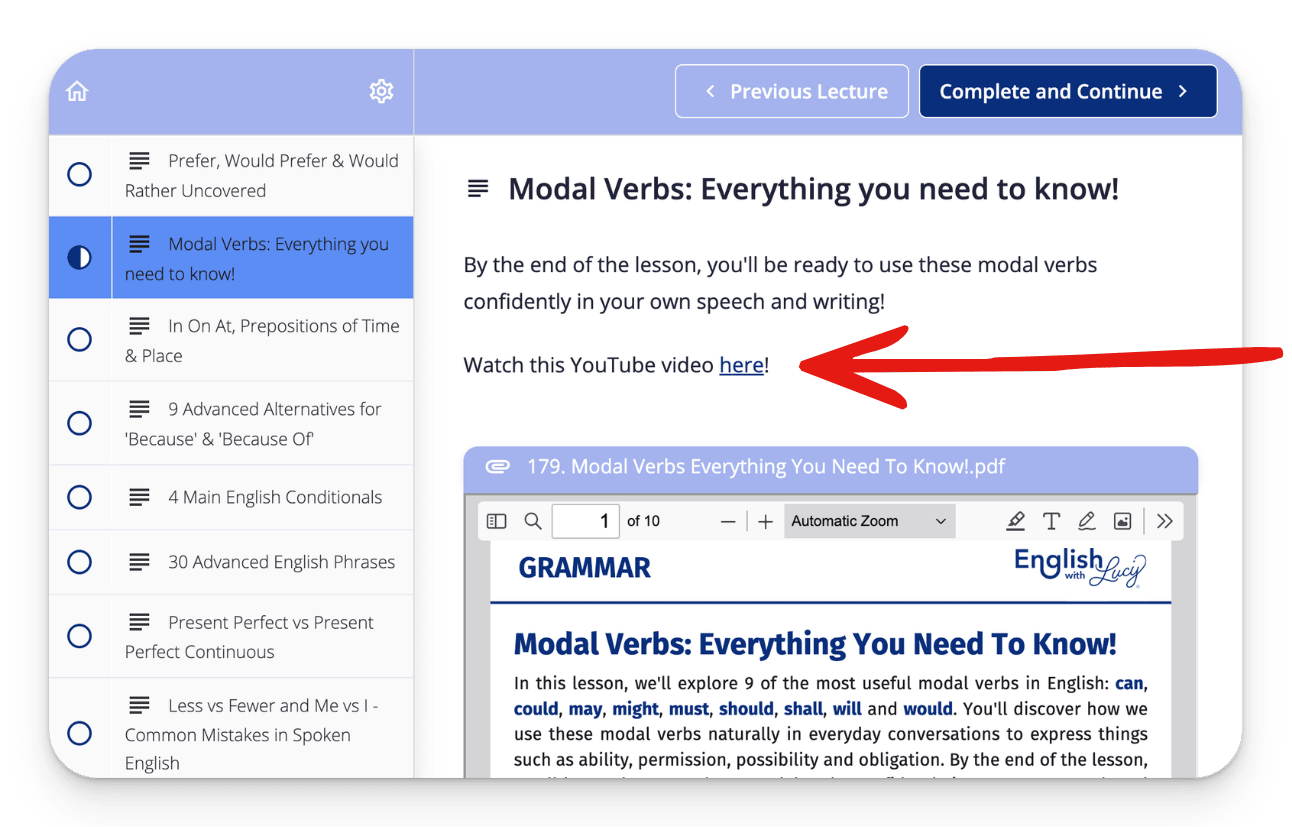Mark 'Prefer, Would Prefer & Would Rather' circle complete

coord(79,175)
